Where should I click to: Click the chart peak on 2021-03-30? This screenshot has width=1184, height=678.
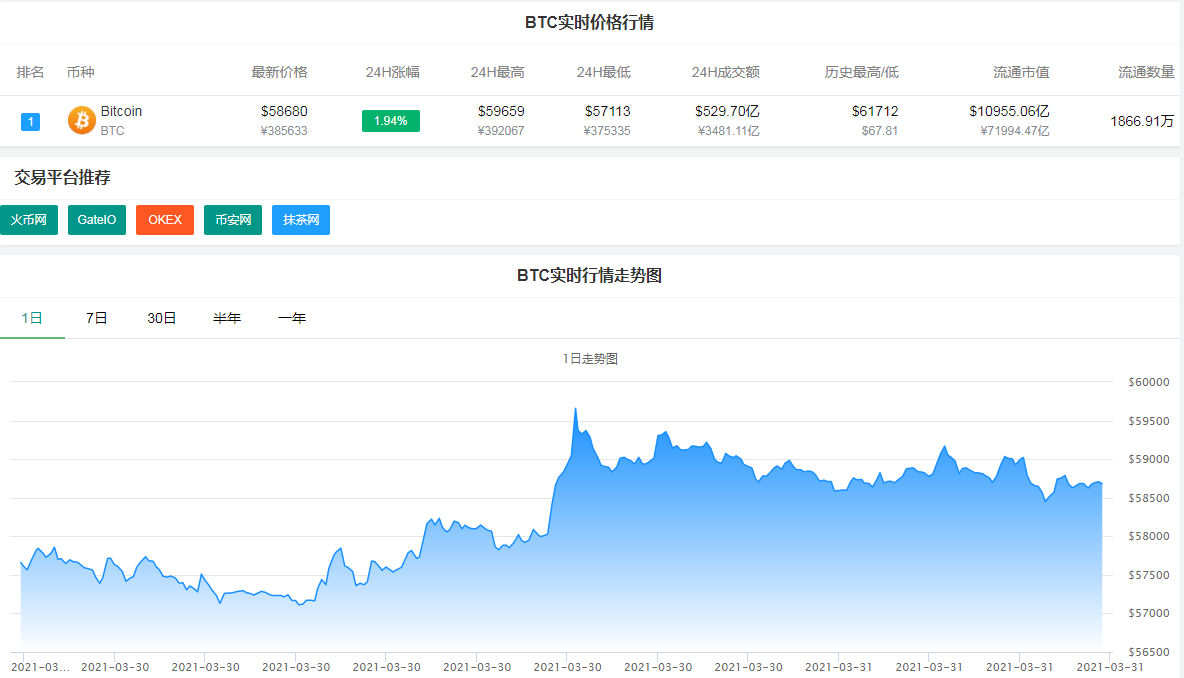[577, 408]
